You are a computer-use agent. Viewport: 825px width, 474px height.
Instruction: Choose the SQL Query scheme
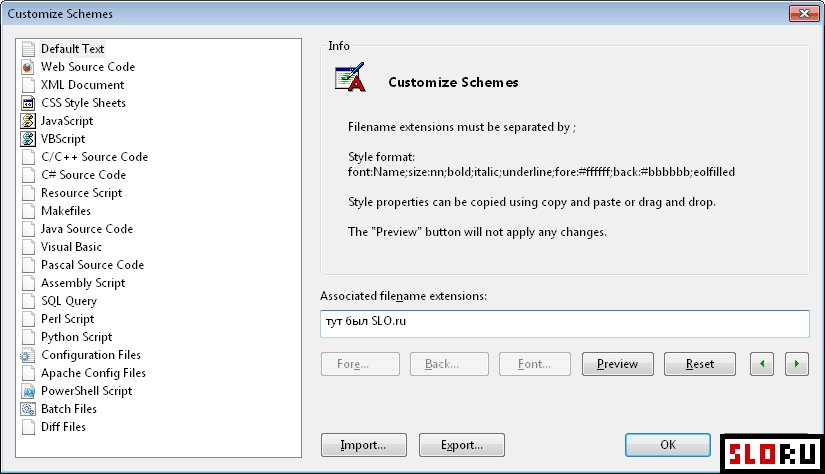coord(69,301)
